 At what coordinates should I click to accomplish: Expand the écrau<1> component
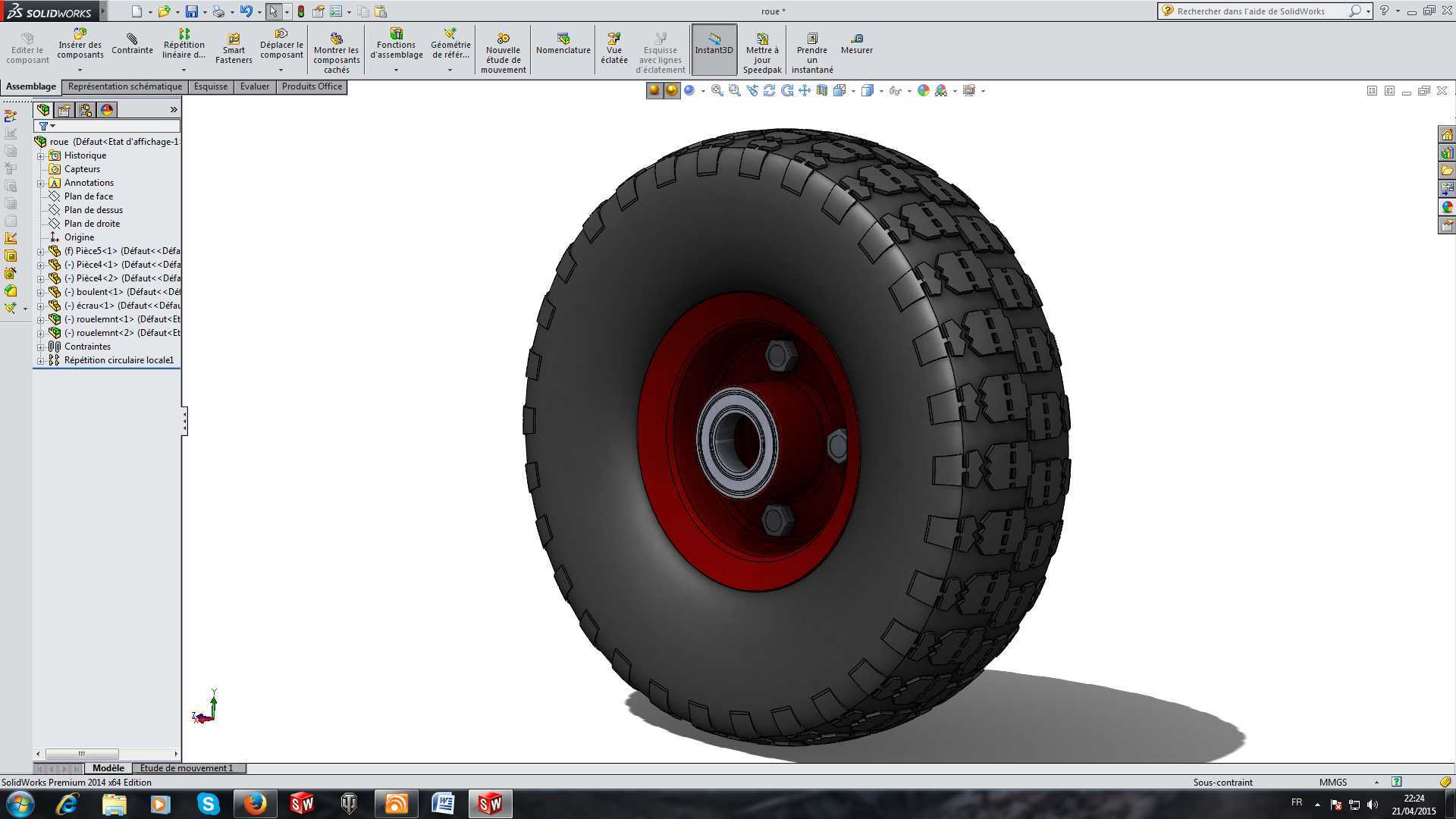pos(41,306)
